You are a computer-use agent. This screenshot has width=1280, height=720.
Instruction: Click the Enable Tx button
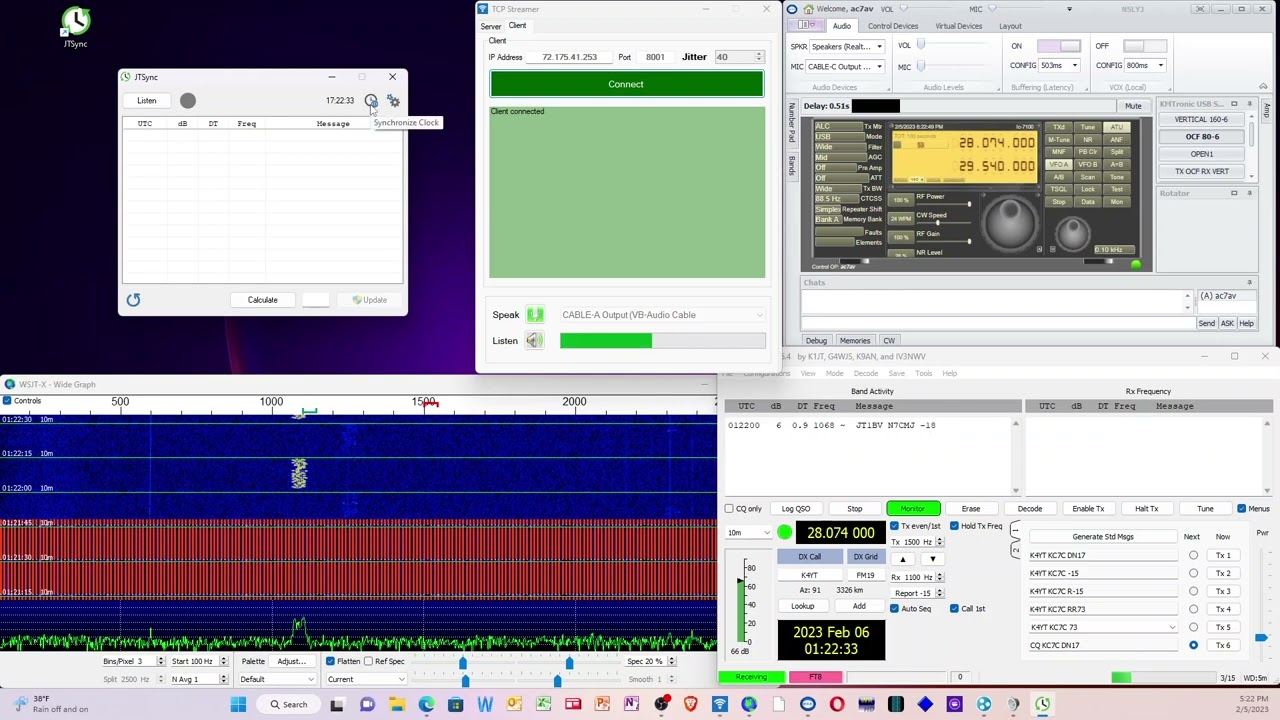pos(1088,509)
